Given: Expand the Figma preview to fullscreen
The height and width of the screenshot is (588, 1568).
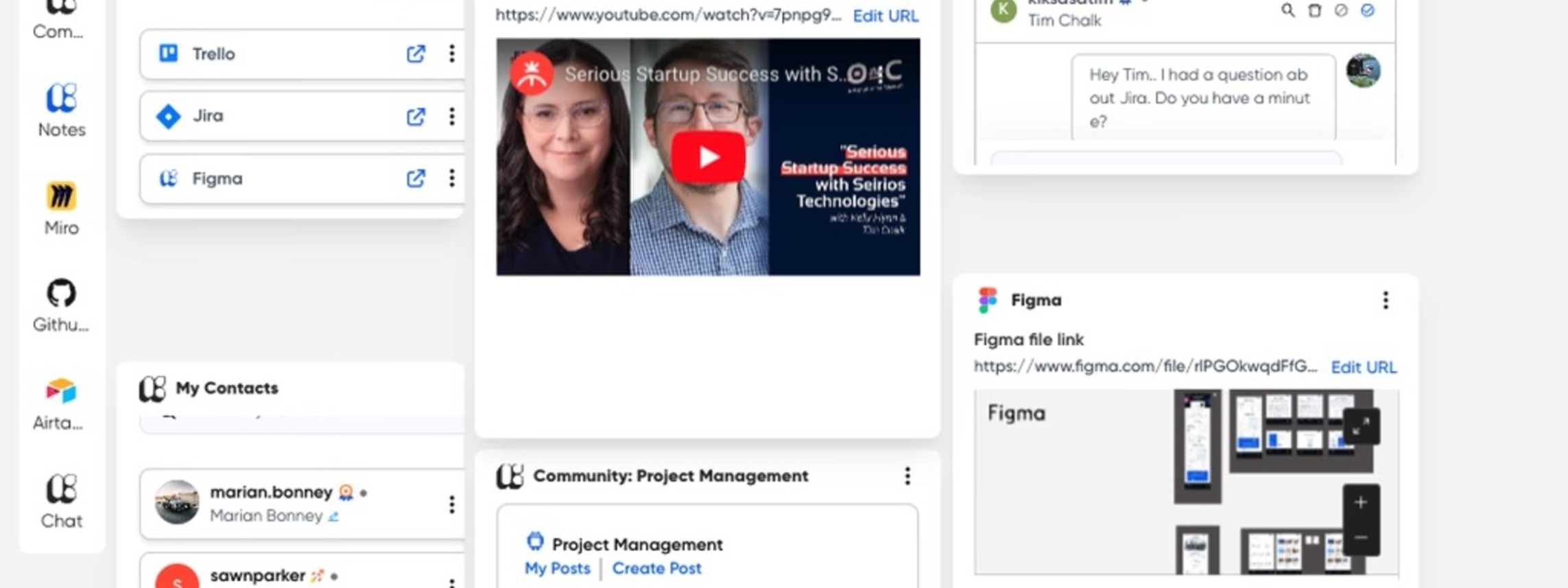Looking at the screenshot, I should [x=1361, y=426].
